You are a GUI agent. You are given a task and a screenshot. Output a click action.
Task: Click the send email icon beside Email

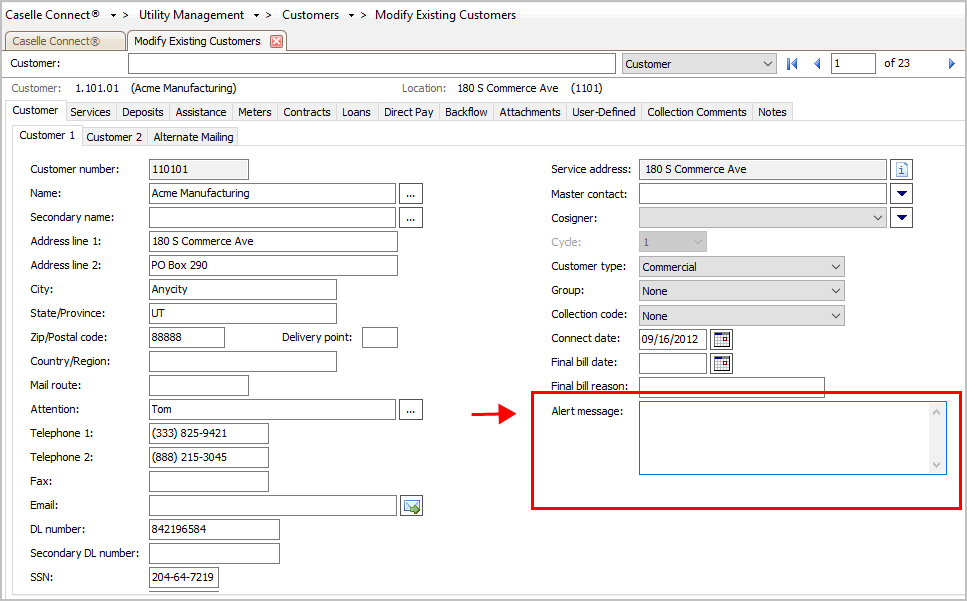click(411, 507)
